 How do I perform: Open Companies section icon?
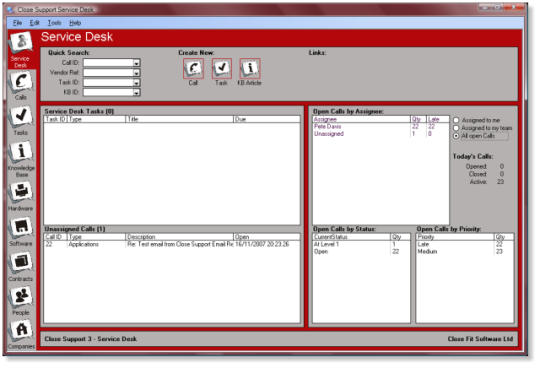[x=21, y=335]
